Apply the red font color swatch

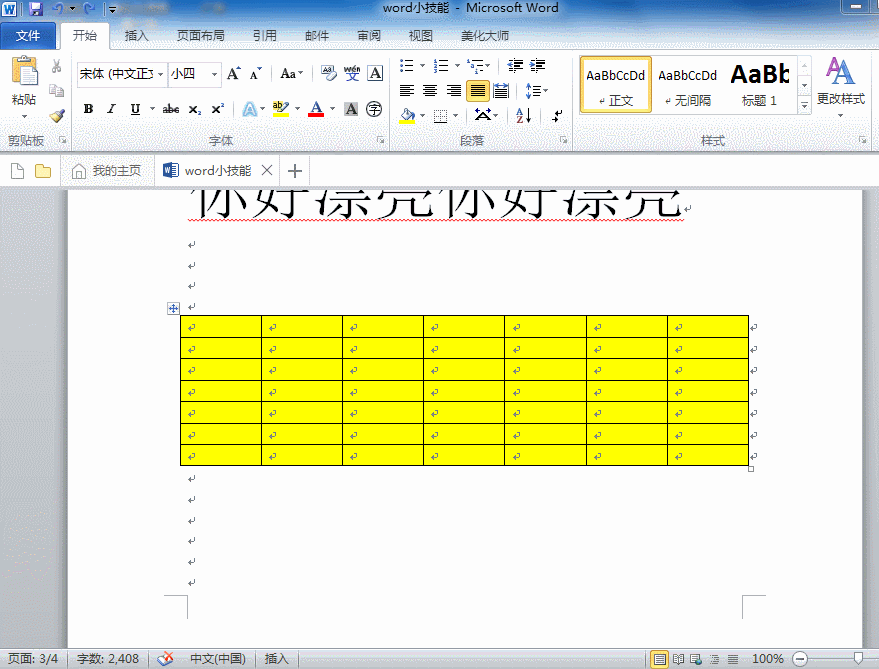coord(316,109)
